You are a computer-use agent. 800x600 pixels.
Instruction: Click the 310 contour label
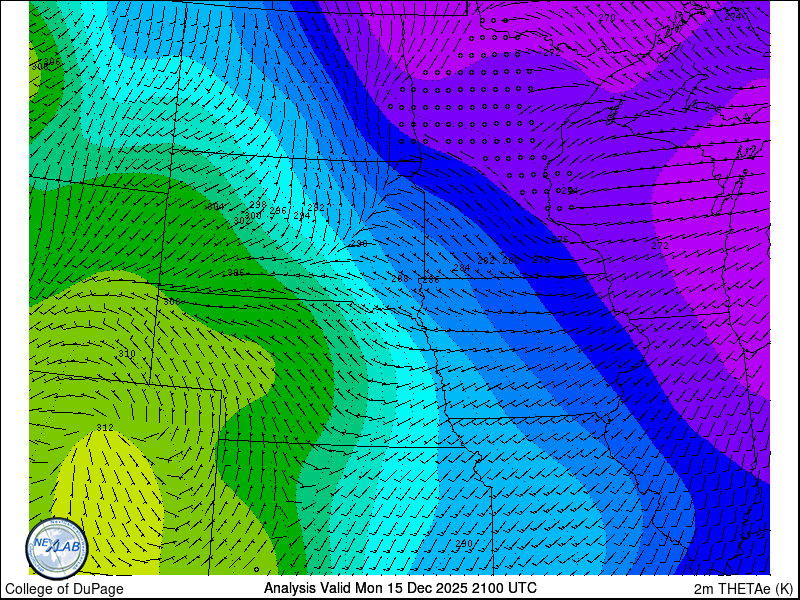tap(127, 354)
